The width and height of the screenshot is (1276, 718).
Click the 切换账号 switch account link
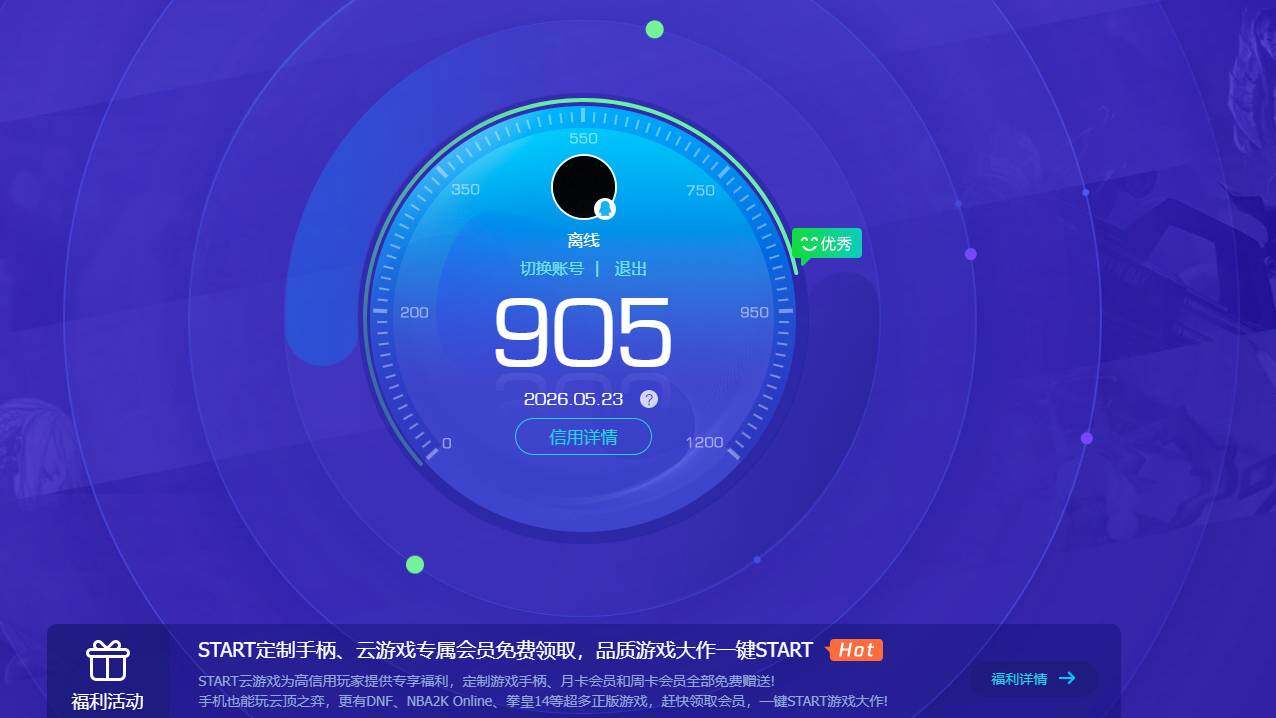[x=552, y=268]
